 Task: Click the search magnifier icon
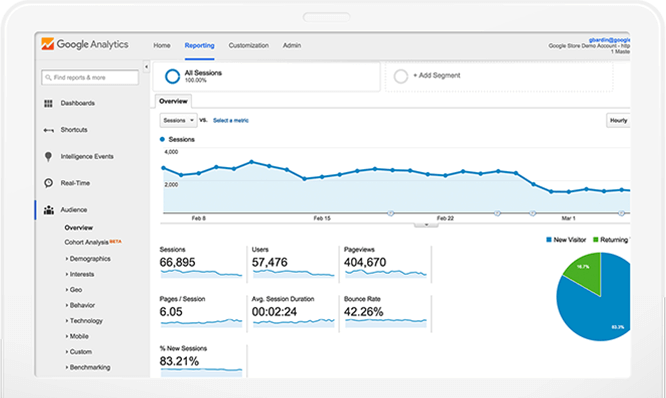coord(48,78)
